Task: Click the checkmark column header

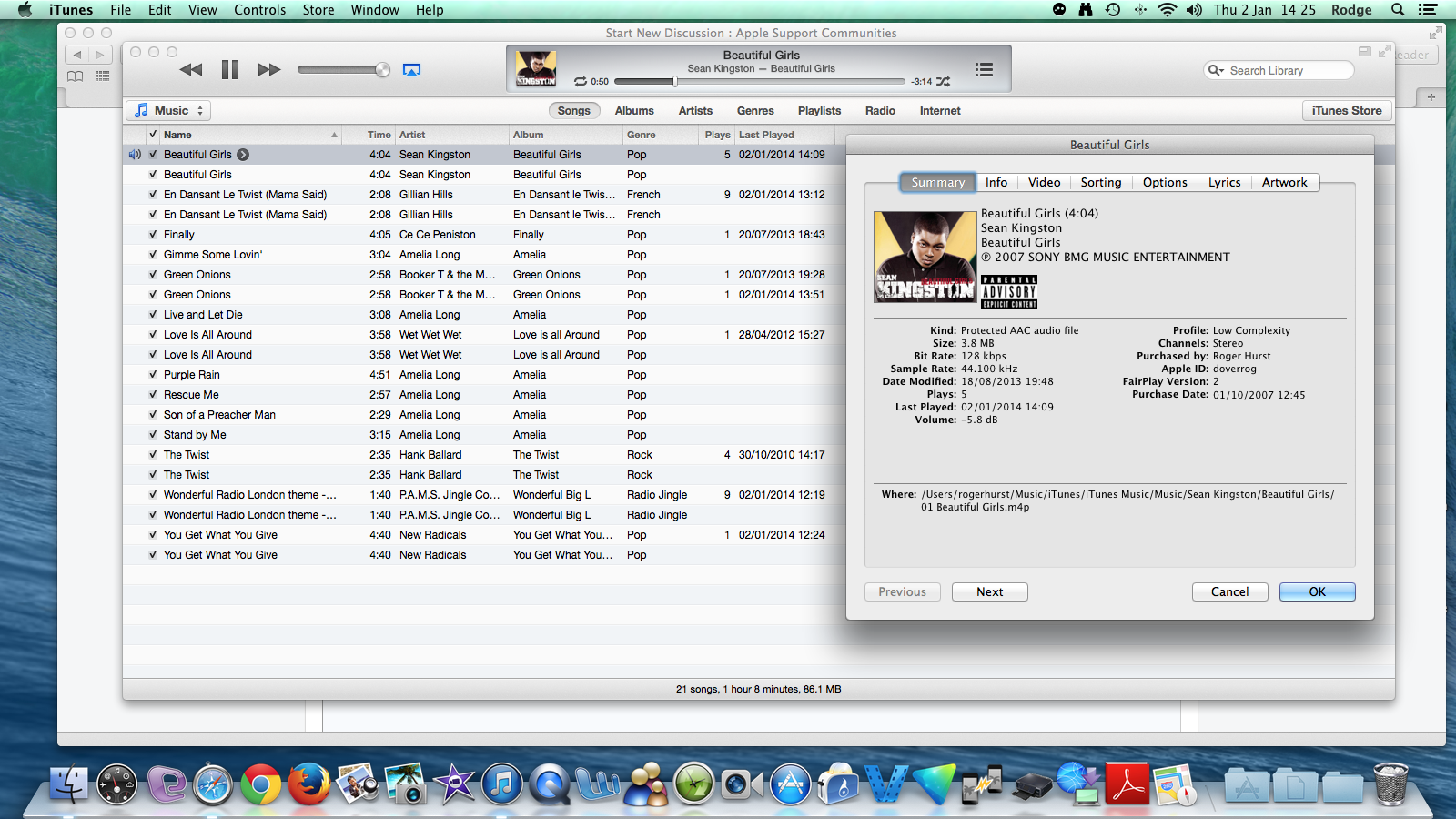Action: 153,135
